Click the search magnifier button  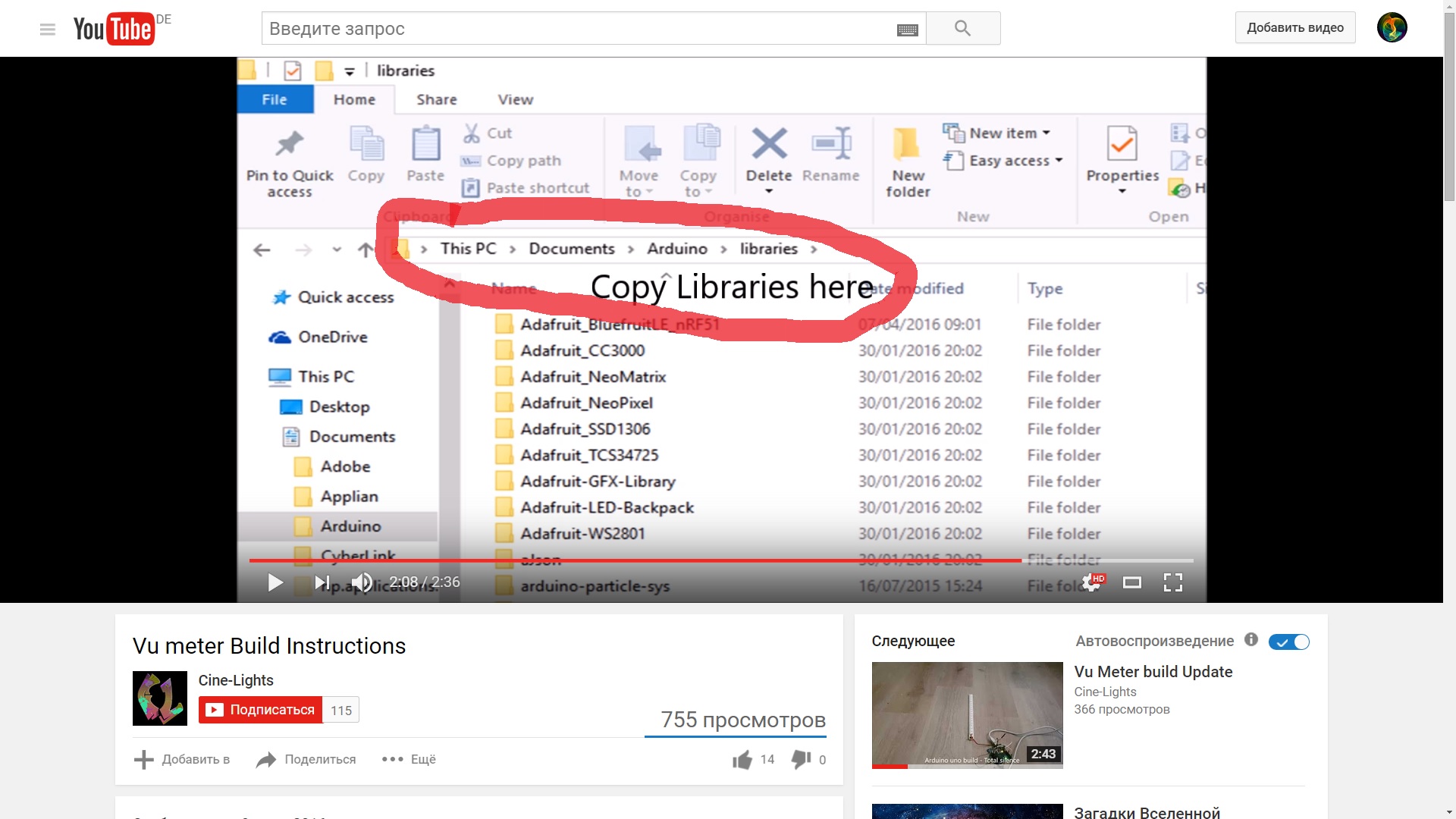(x=962, y=28)
